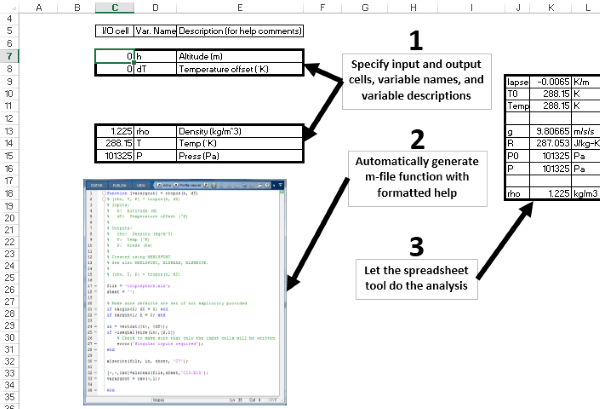This screenshot has width=600, height=409.
Task: Click the PUBLISH tab in the code picture
Action: click(119, 185)
